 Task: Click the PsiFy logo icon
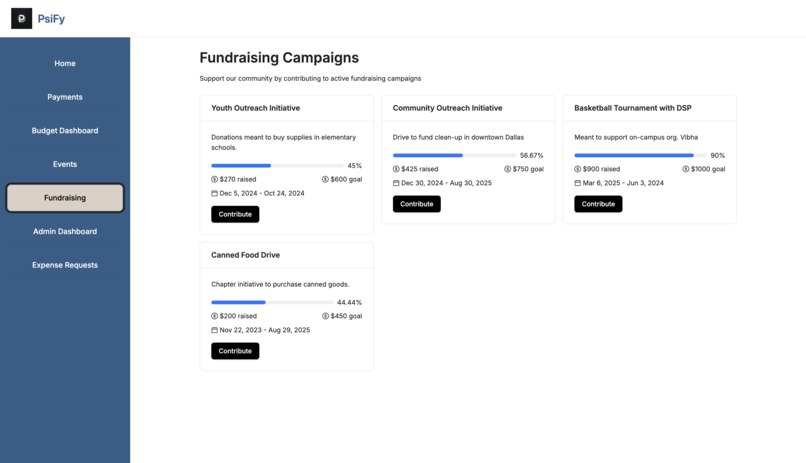[21, 18]
